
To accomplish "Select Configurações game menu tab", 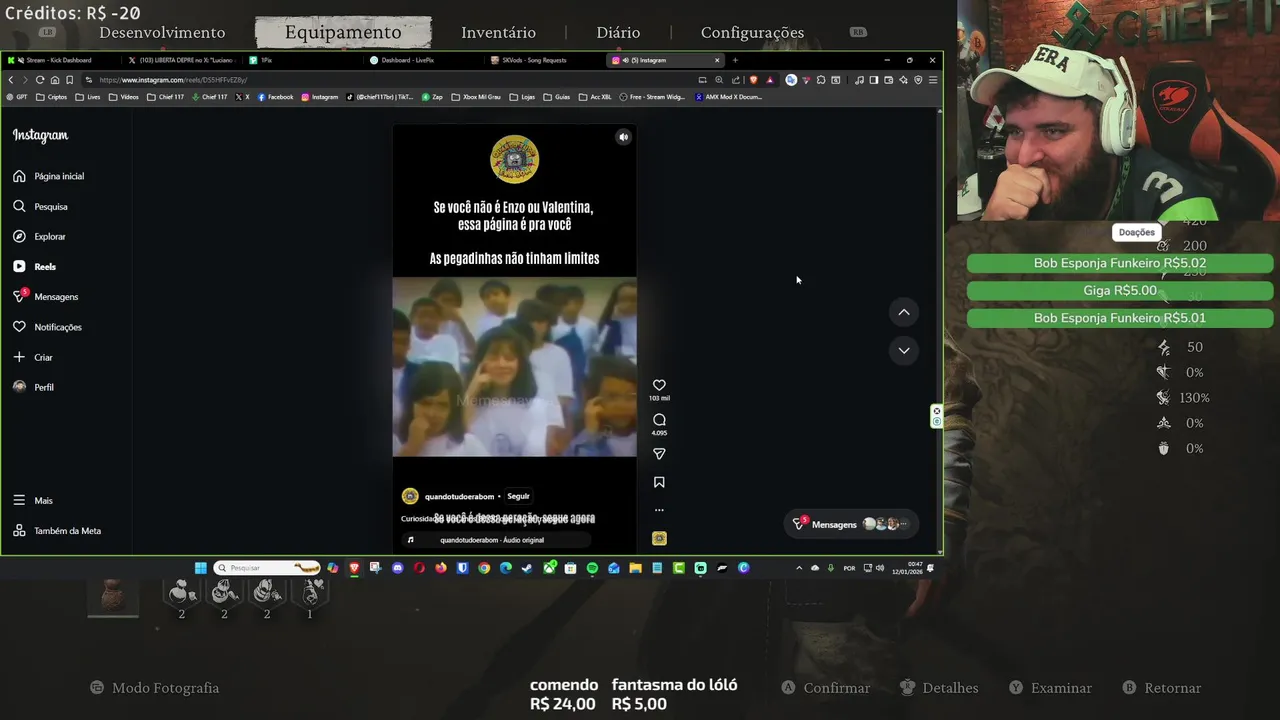I will coord(752,33).
